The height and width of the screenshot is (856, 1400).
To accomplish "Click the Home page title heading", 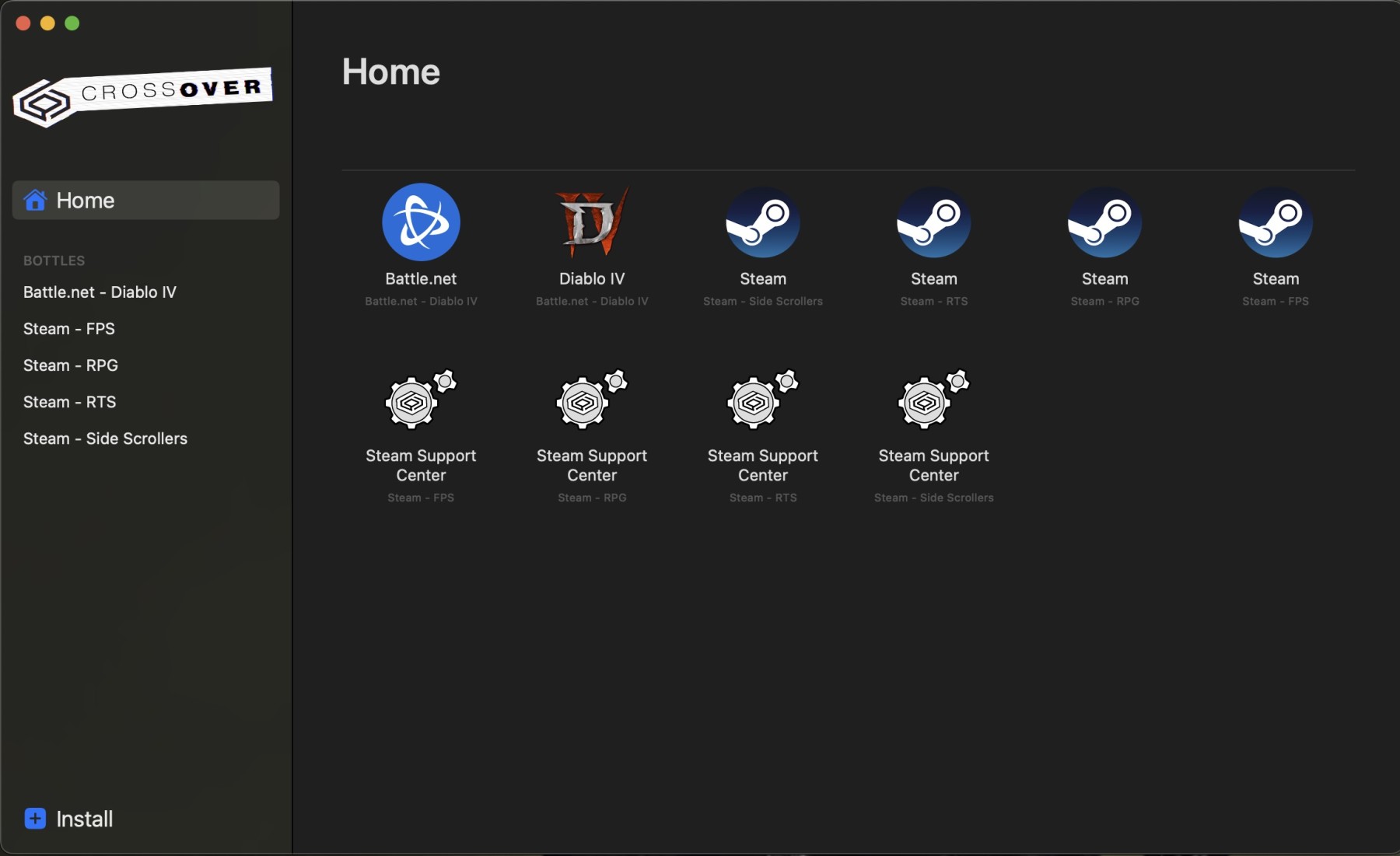I will tap(391, 72).
